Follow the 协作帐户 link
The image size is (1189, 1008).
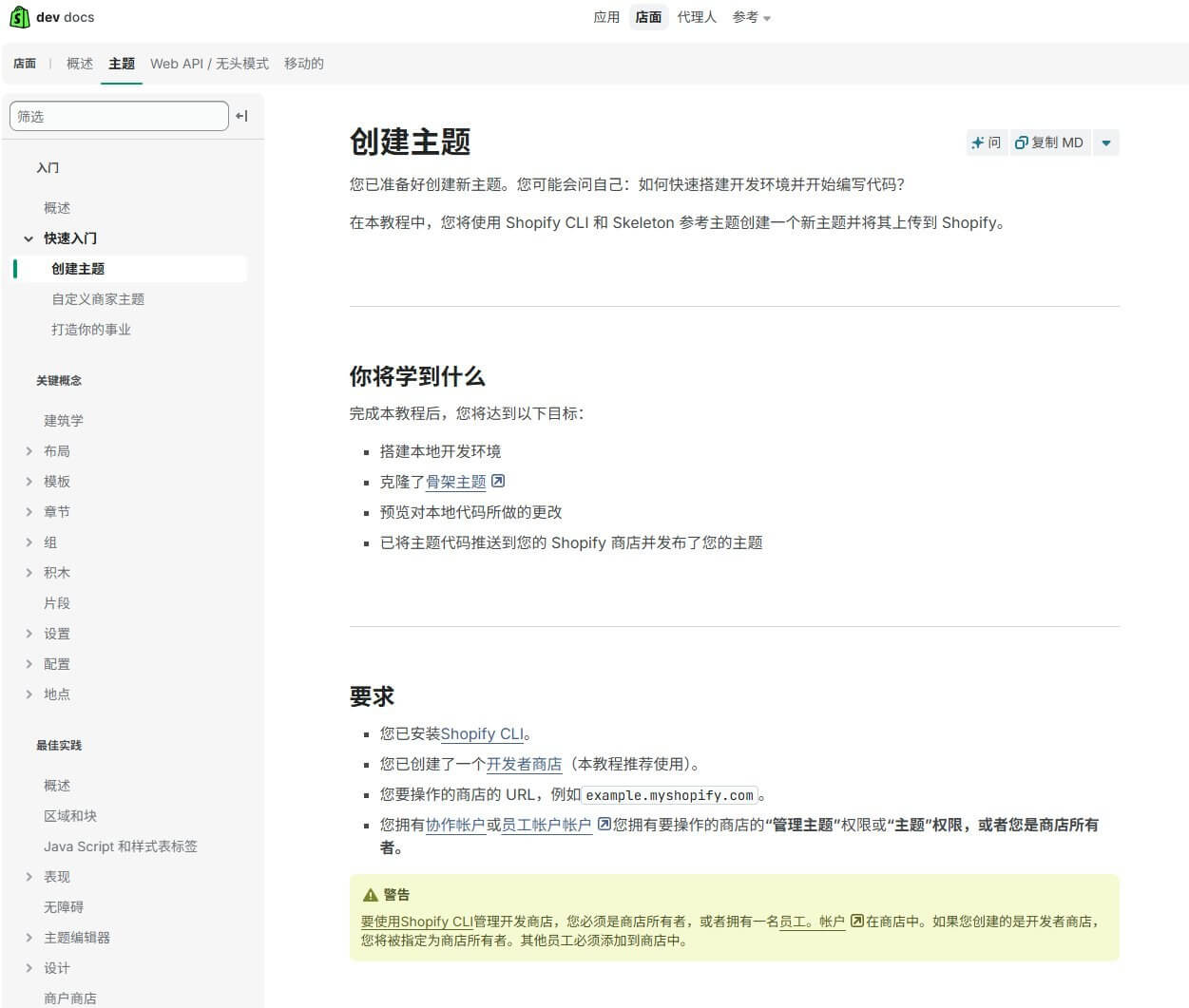point(456,825)
